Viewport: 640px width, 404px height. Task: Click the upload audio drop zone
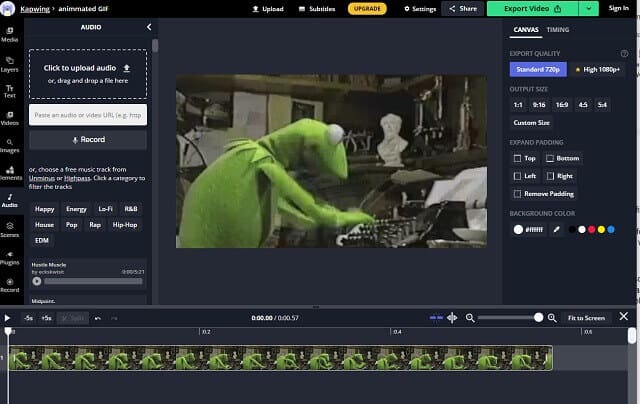coord(88,74)
